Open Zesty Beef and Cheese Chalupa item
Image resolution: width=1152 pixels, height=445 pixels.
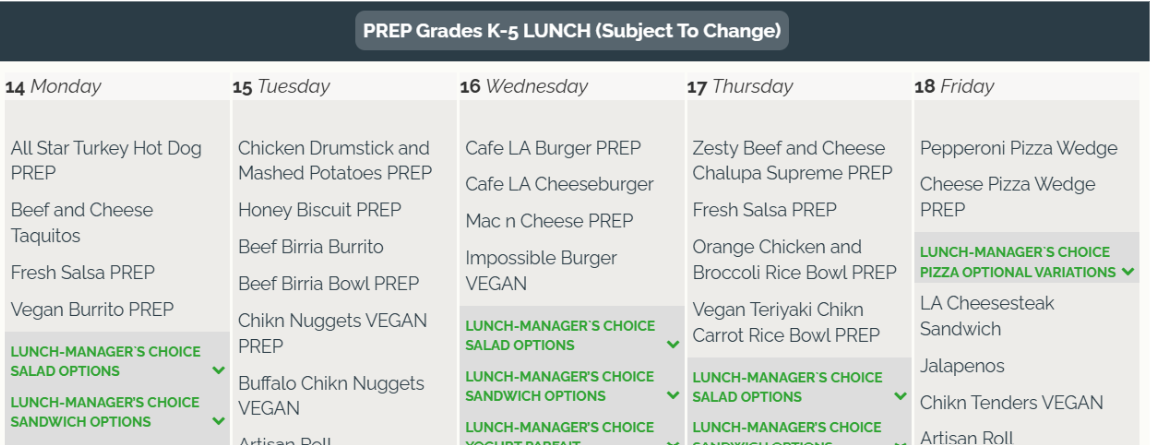[x=792, y=161]
